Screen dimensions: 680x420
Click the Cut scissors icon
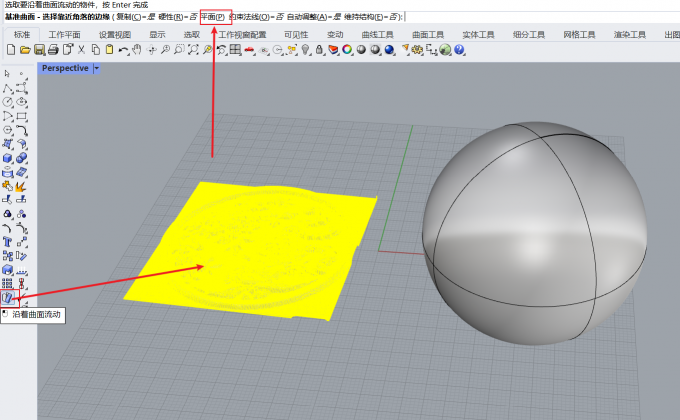point(81,50)
